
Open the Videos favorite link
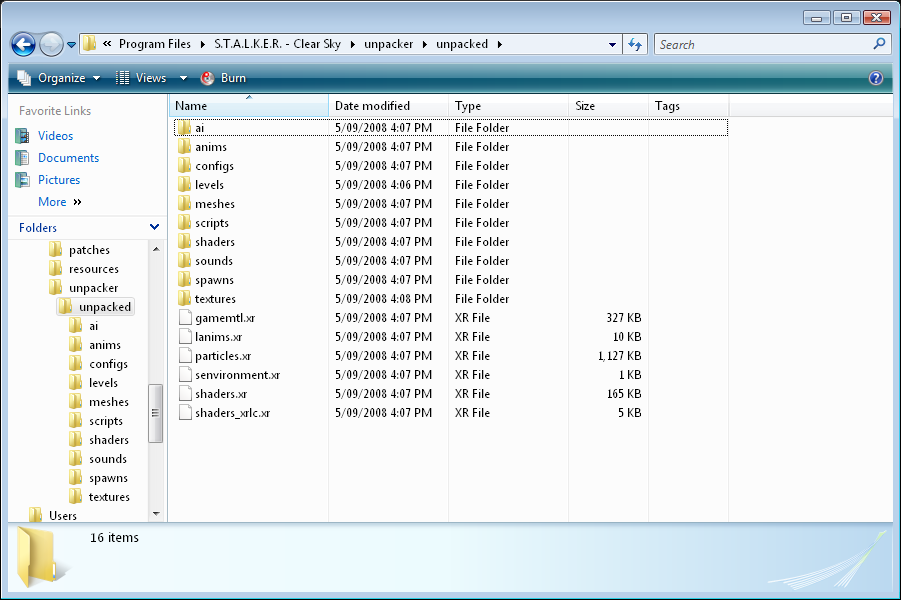[55, 136]
